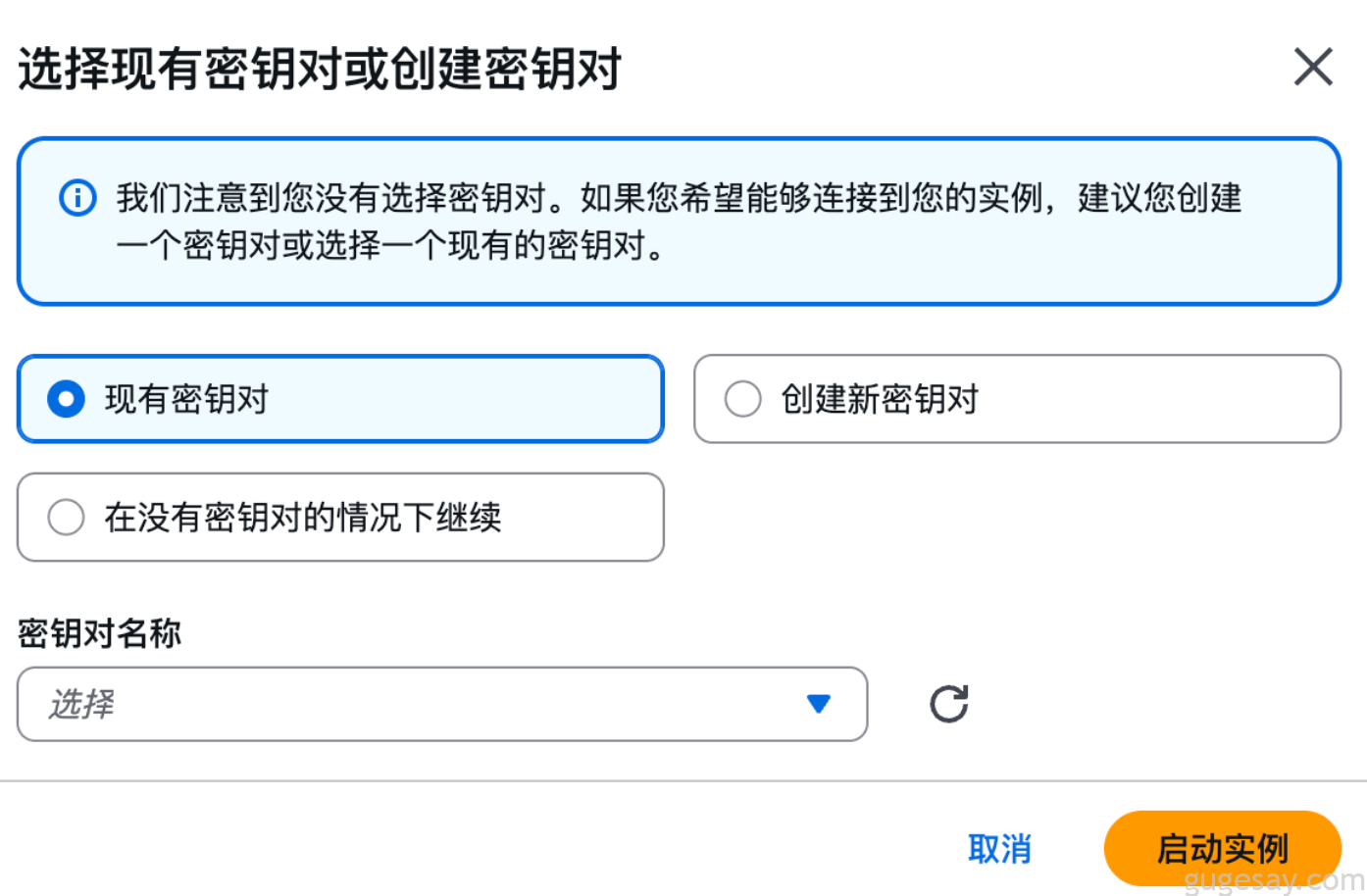This screenshot has width=1367, height=896.
Task: Click the gugesay.com watermark
Action: click(1273, 879)
